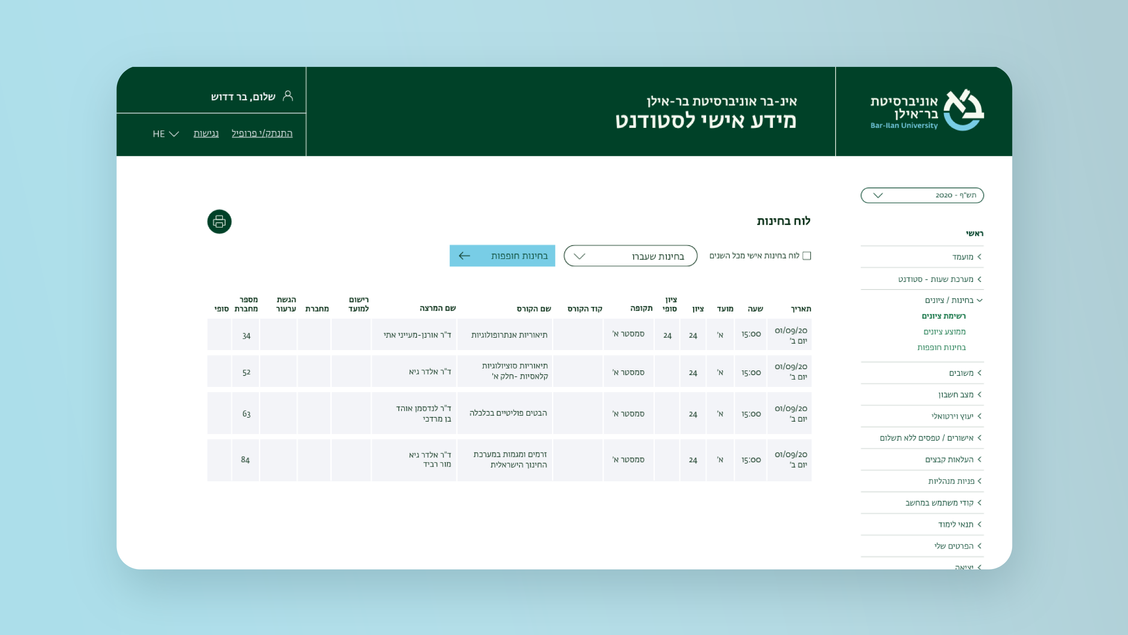Tick the לוח בחינות אישי מכל השנים checkbox
The height and width of the screenshot is (635, 1128).
click(x=806, y=256)
